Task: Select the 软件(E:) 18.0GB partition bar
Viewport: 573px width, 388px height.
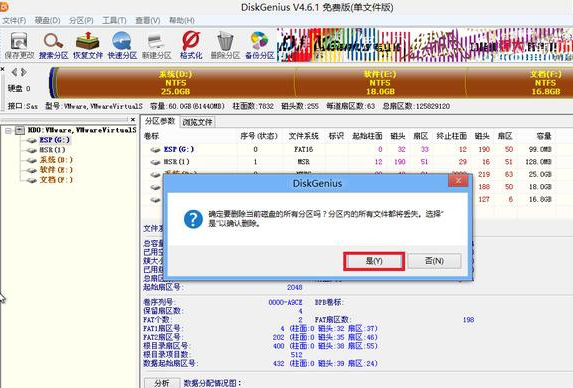Action: pos(380,83)
